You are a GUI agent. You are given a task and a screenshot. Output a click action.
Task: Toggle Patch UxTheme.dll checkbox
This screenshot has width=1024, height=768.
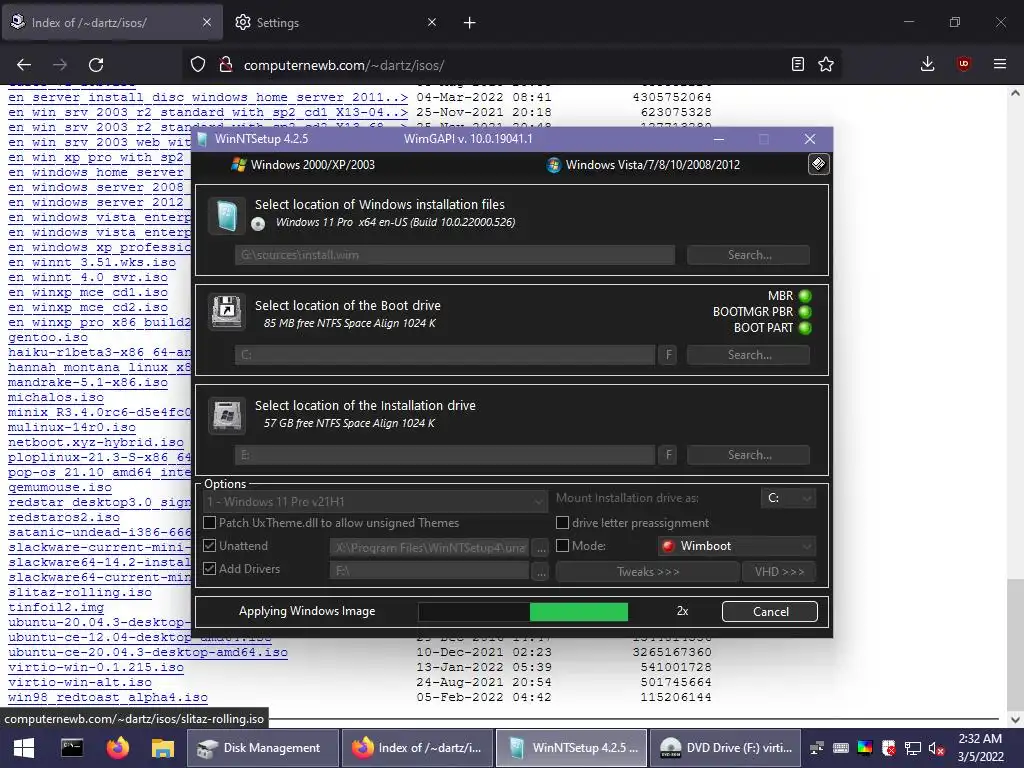210,522
